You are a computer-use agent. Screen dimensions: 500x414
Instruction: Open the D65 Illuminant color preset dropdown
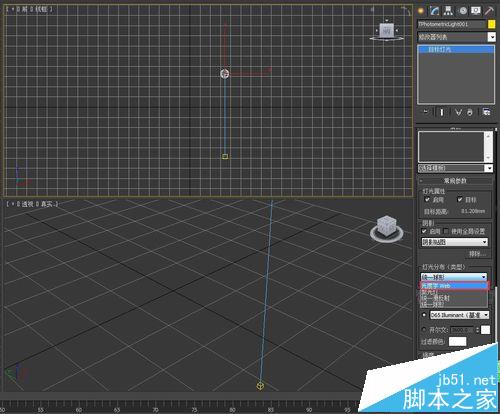[x=459, y=315]
